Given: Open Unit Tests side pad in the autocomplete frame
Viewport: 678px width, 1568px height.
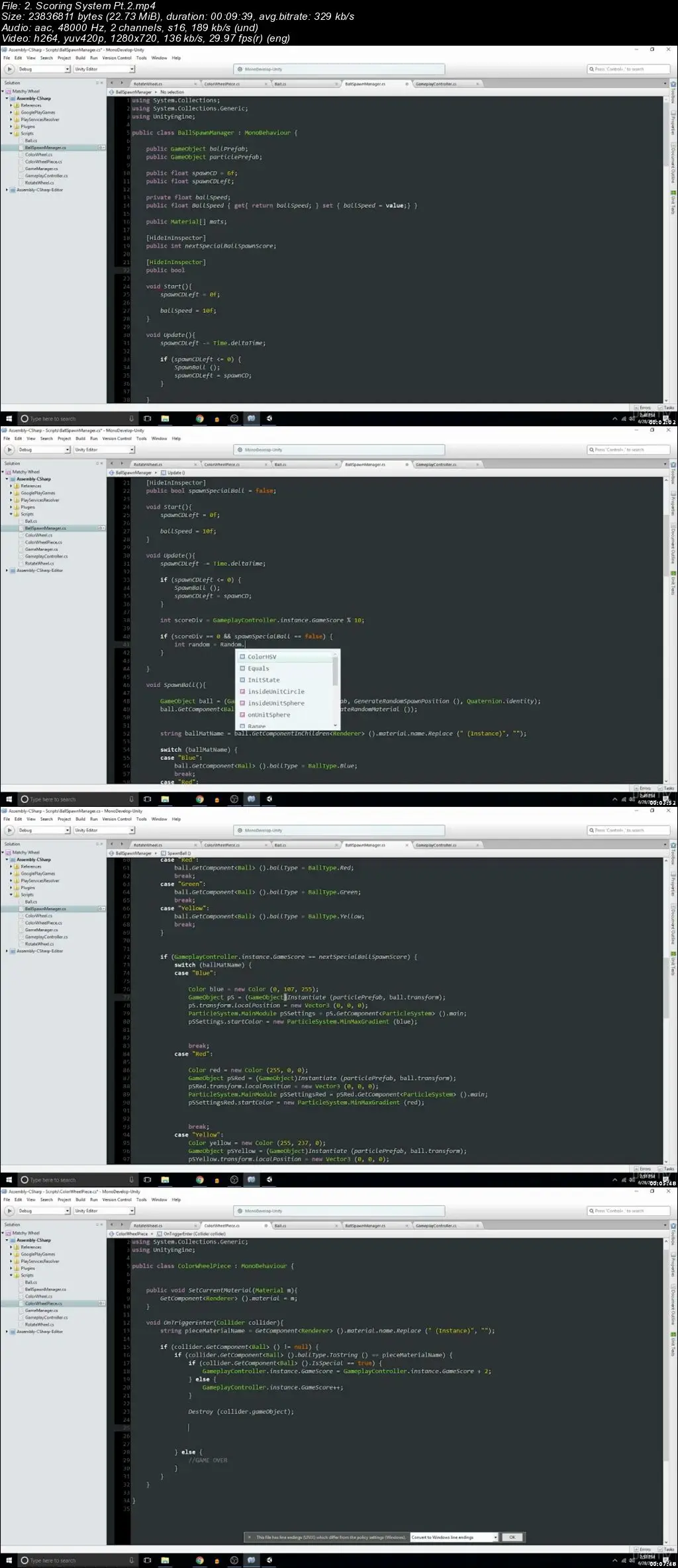Looking at the screenshot, I should [673, 581].
